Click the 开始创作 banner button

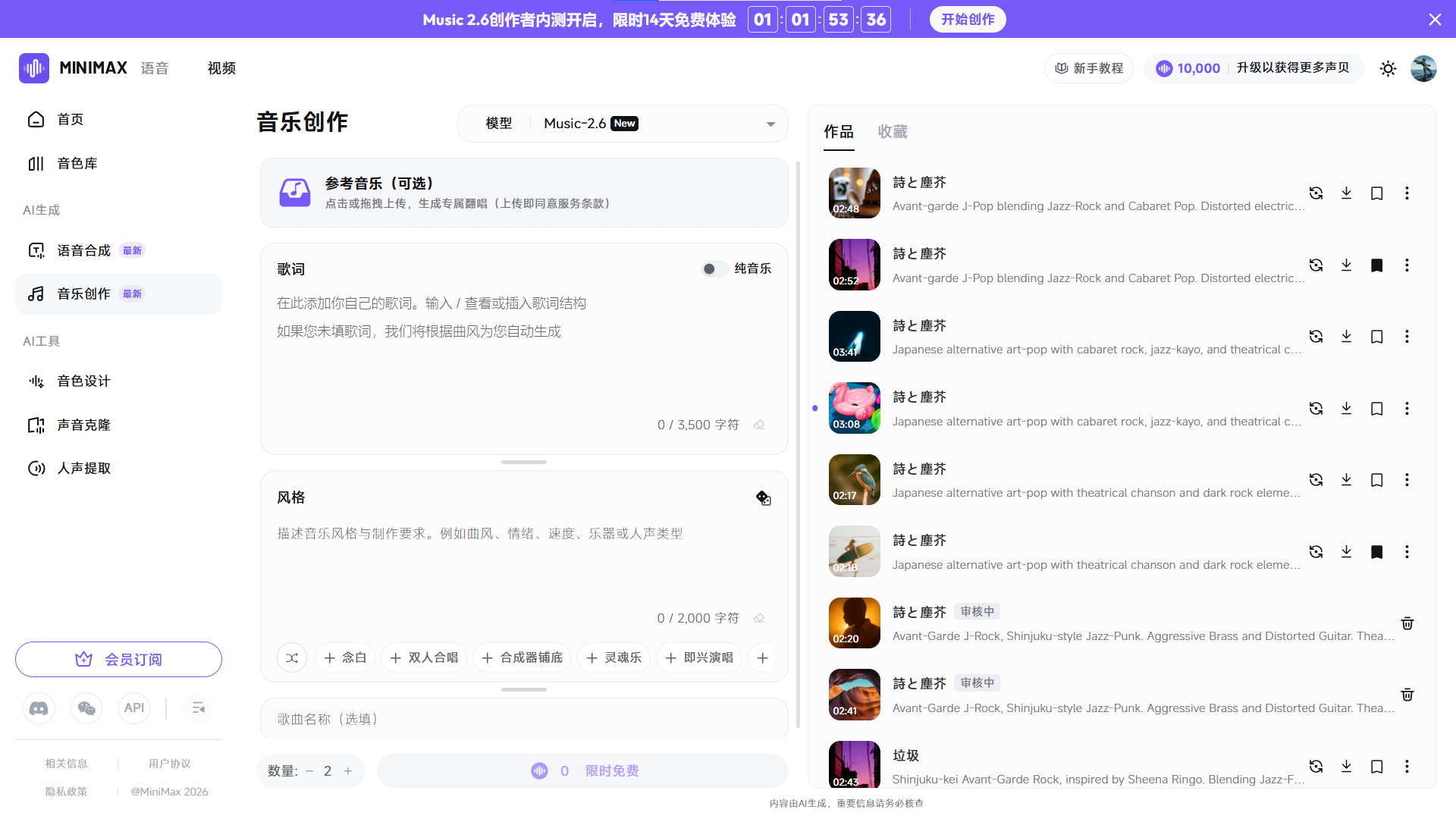[x=968, y=20]
